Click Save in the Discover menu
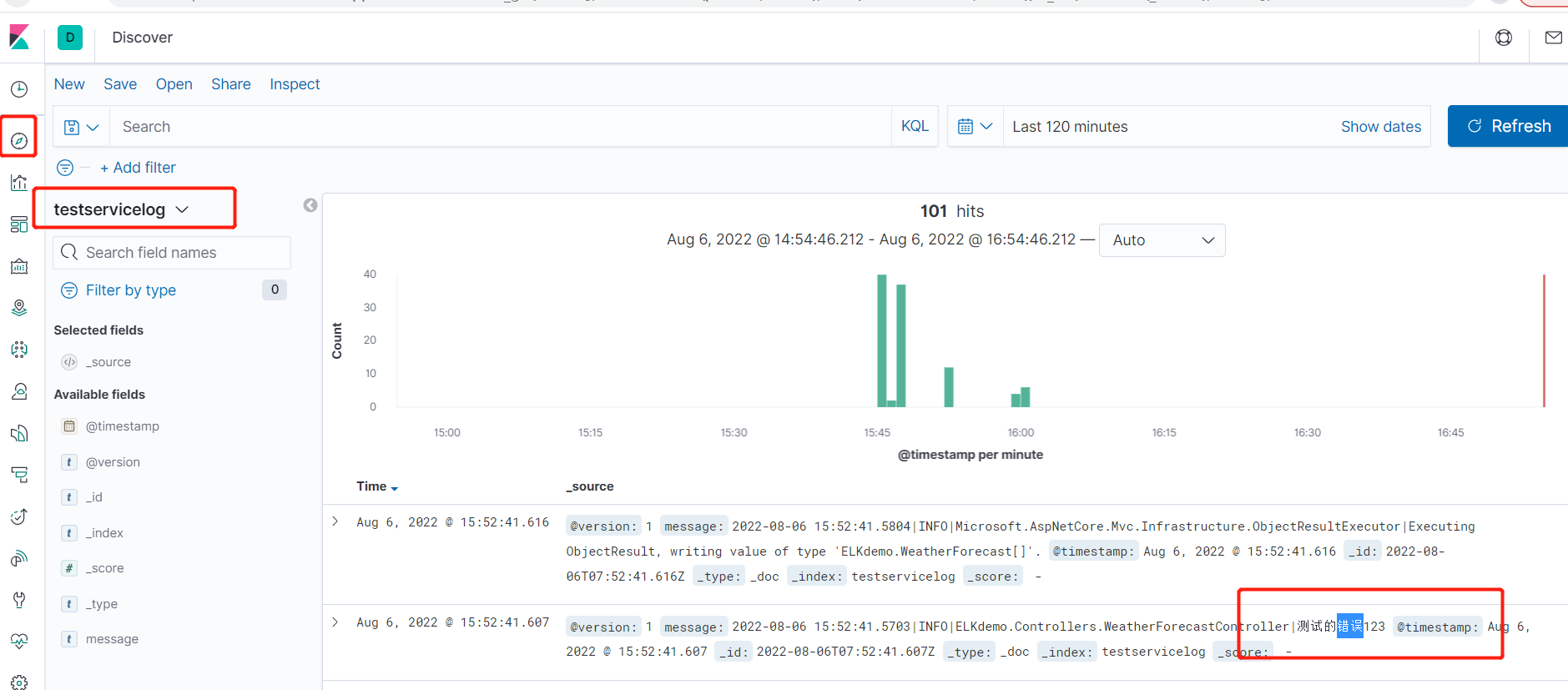 (120, 84)
